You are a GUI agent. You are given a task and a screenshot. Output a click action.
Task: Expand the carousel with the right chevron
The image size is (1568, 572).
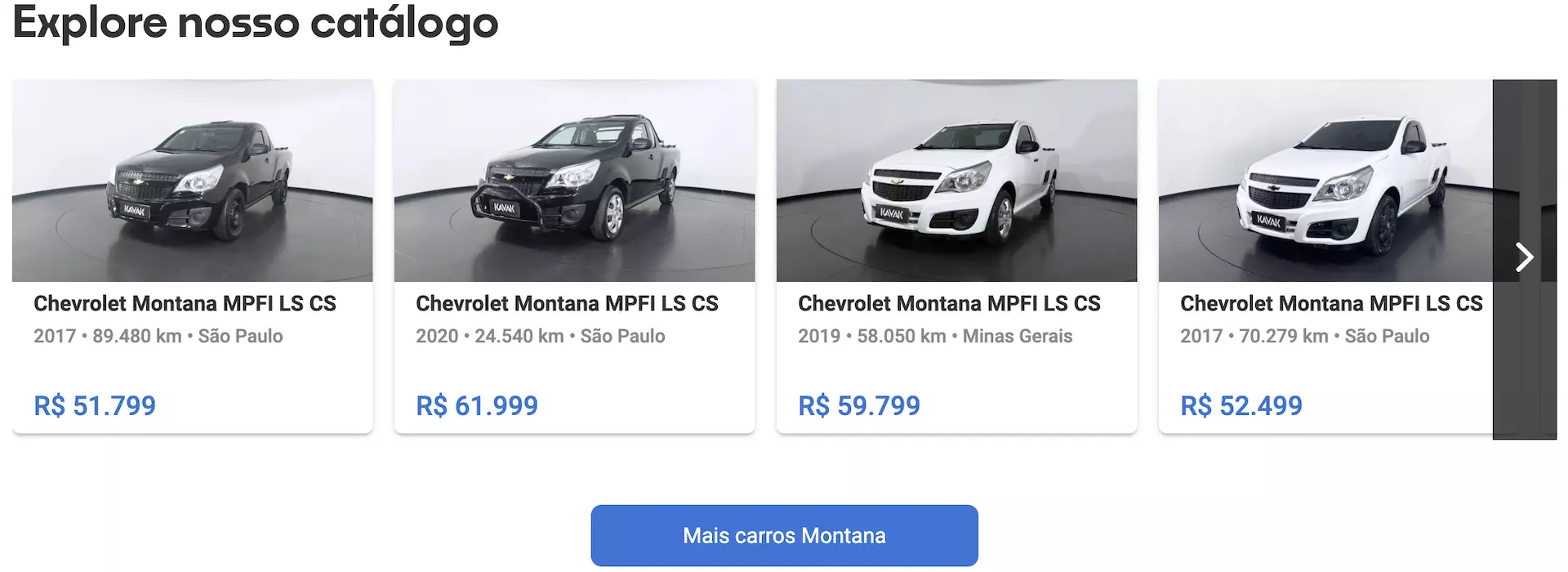coord(1524,257)
